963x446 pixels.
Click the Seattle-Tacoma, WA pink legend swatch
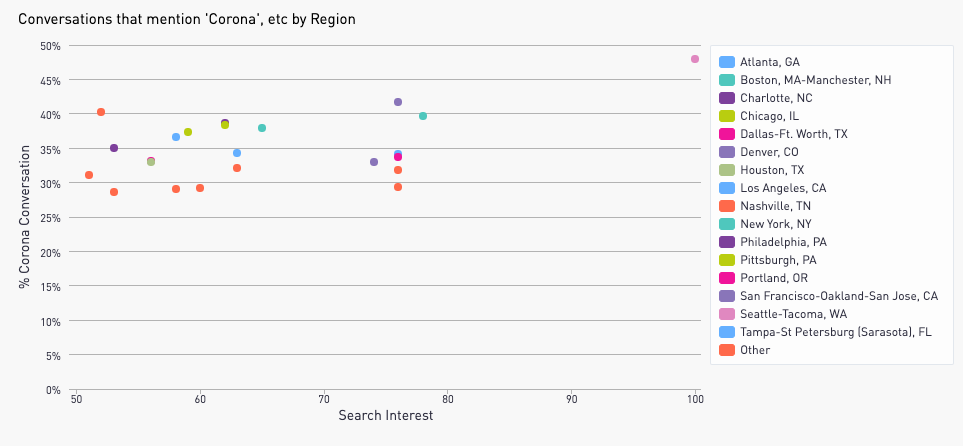click(x=727, y=314)
